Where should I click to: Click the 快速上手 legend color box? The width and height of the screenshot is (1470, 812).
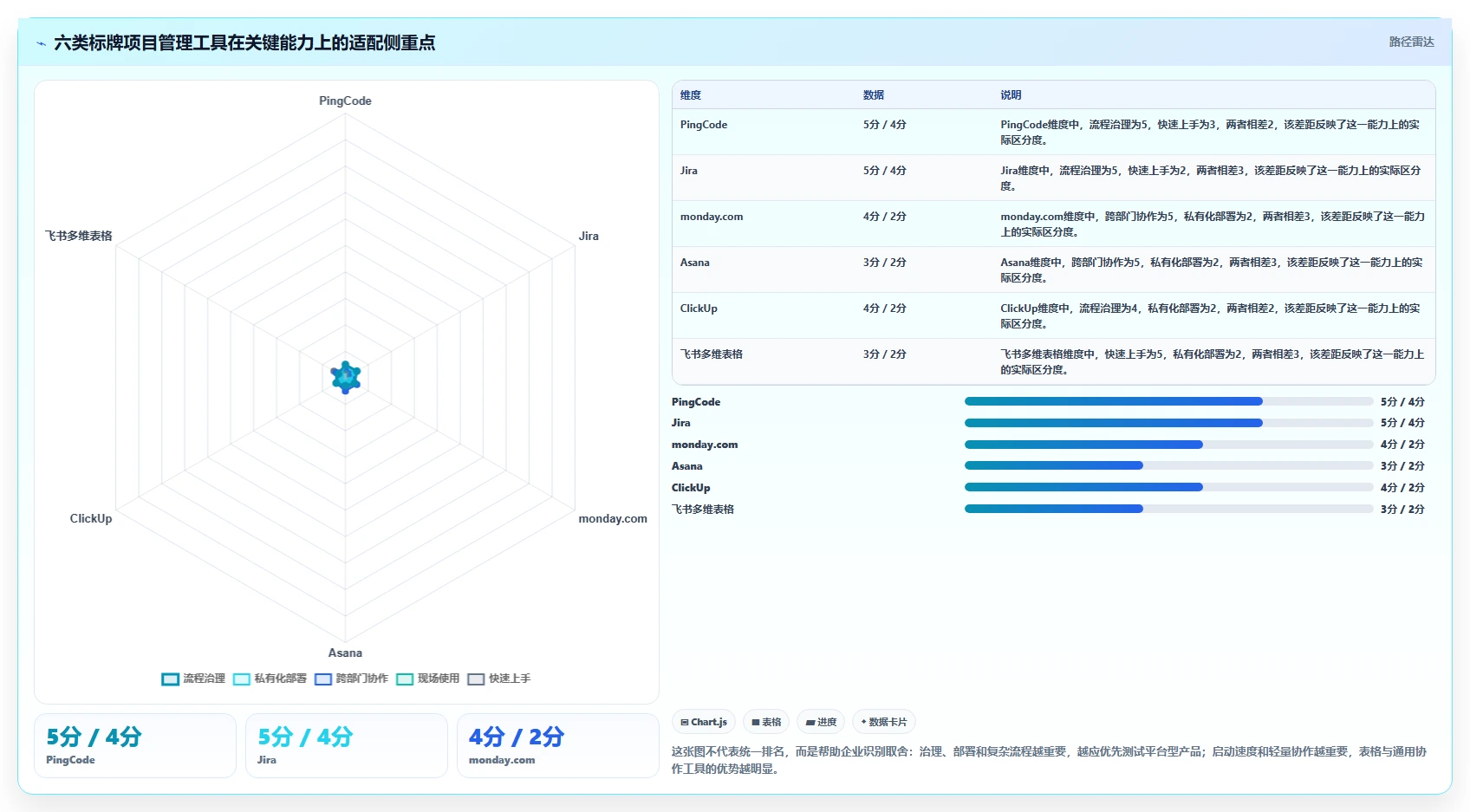[476, 679]
